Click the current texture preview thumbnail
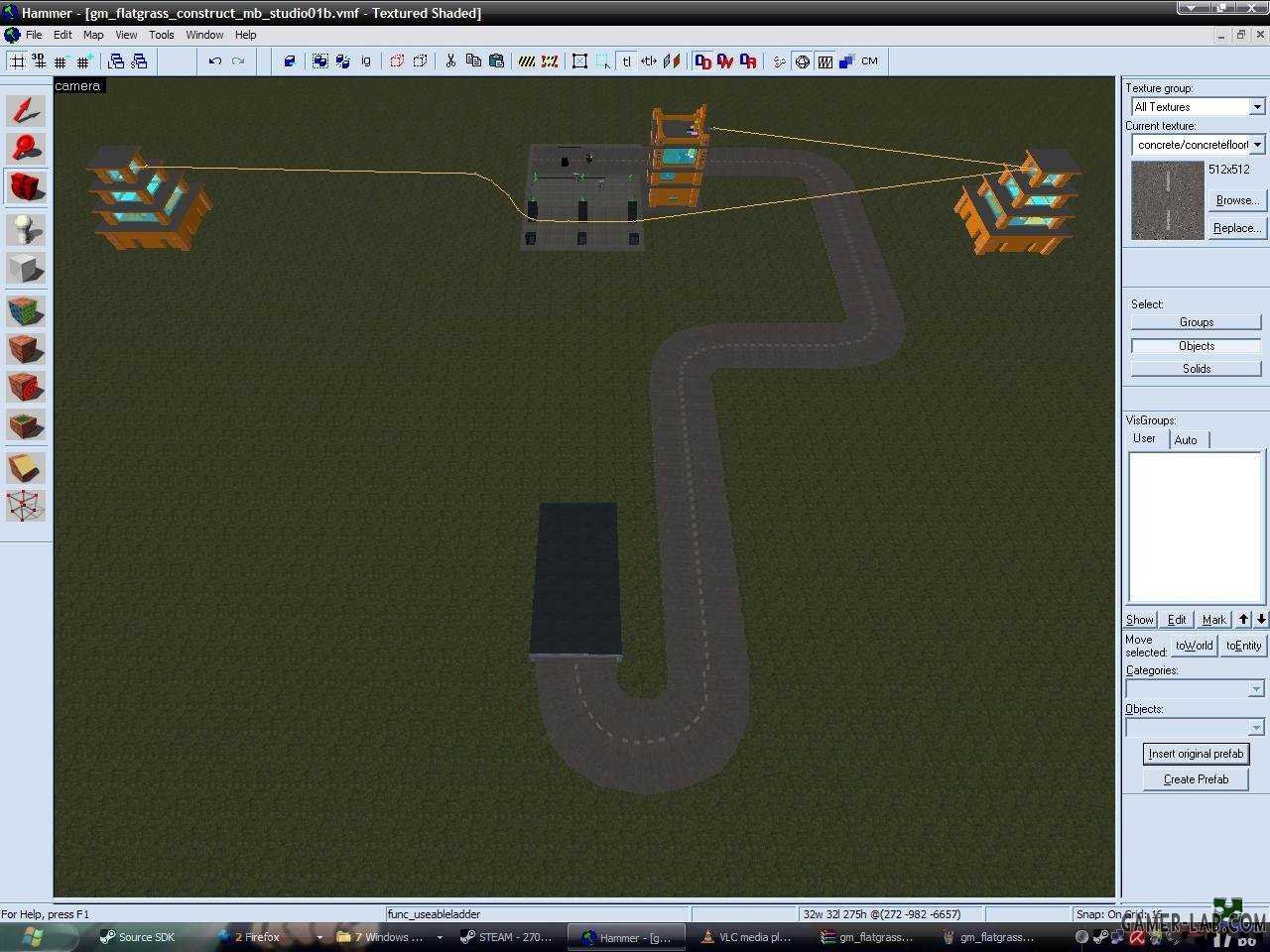Screen dimensions: 1270x952 [1168, 201]
